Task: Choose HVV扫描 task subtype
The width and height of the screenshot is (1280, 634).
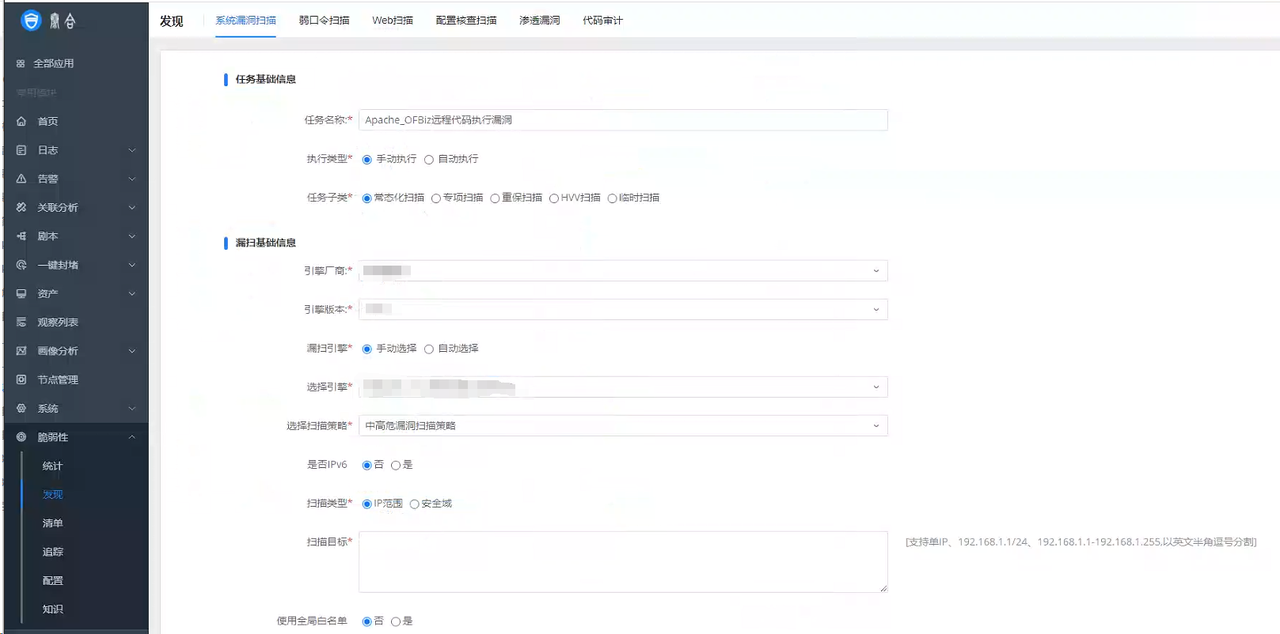Action: [x=553, y=197]
